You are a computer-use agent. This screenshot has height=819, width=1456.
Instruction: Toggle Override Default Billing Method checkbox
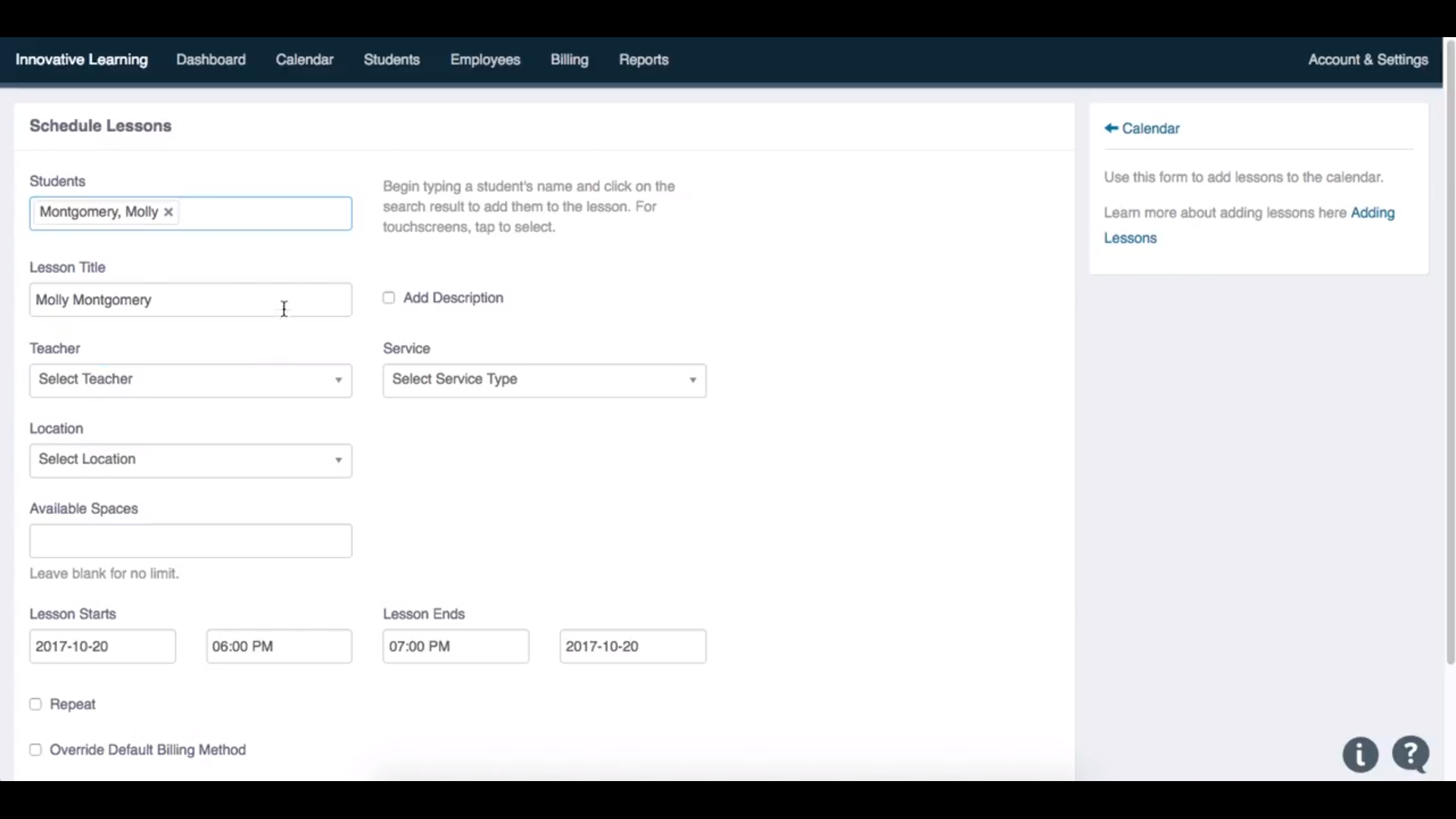tap(36, 750)
